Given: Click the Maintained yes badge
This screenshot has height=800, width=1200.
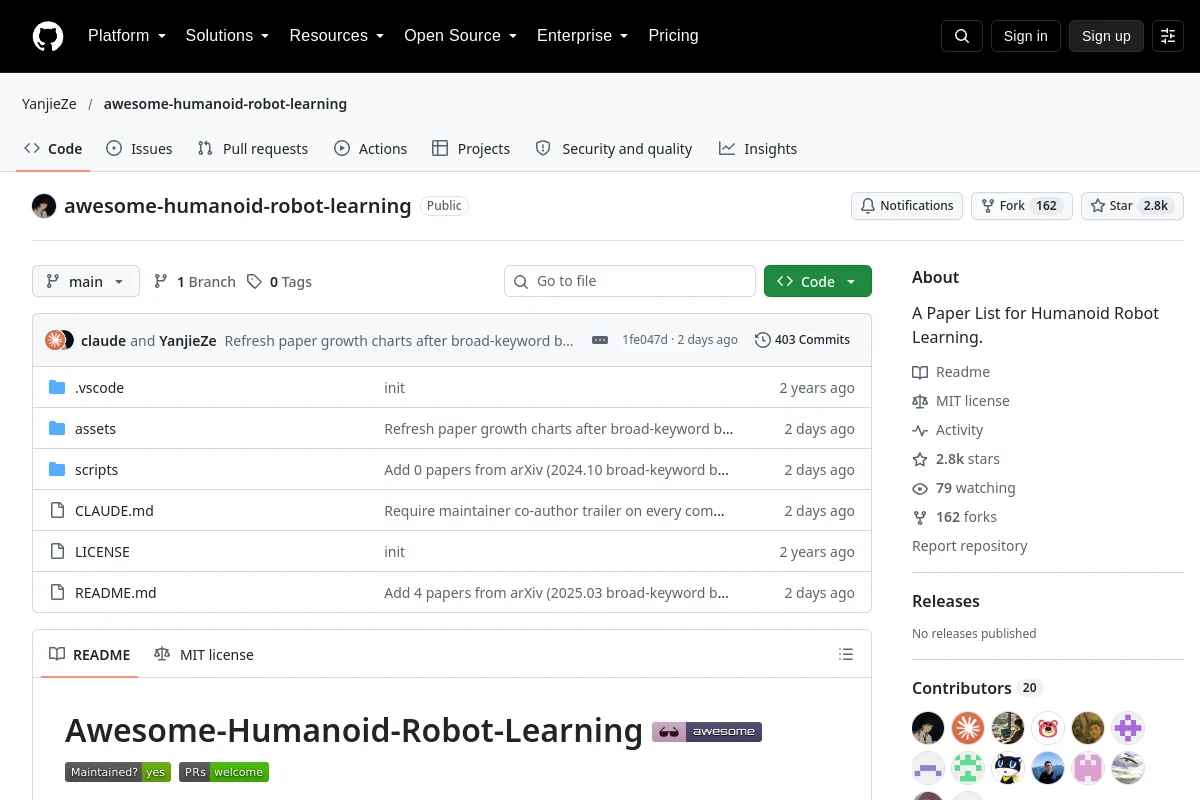Looking at the screenshot, I should (x=118, y=772).
